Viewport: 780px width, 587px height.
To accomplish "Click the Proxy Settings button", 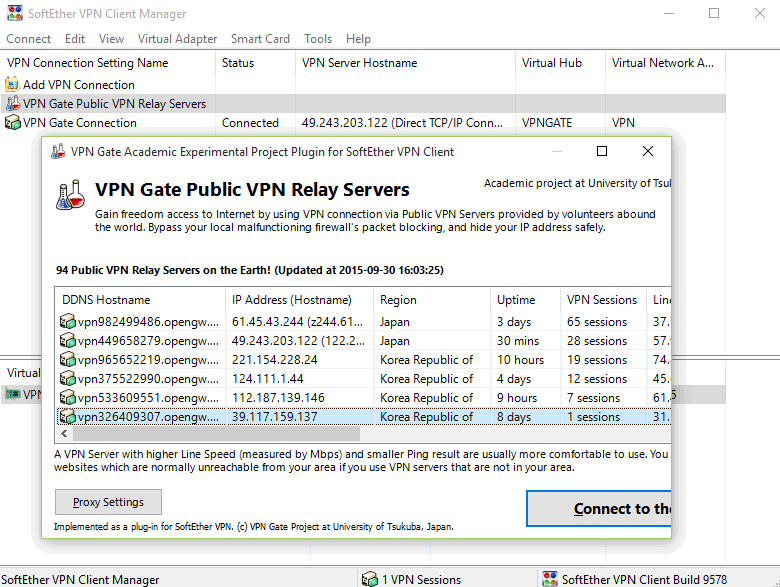I will point(108,502).
